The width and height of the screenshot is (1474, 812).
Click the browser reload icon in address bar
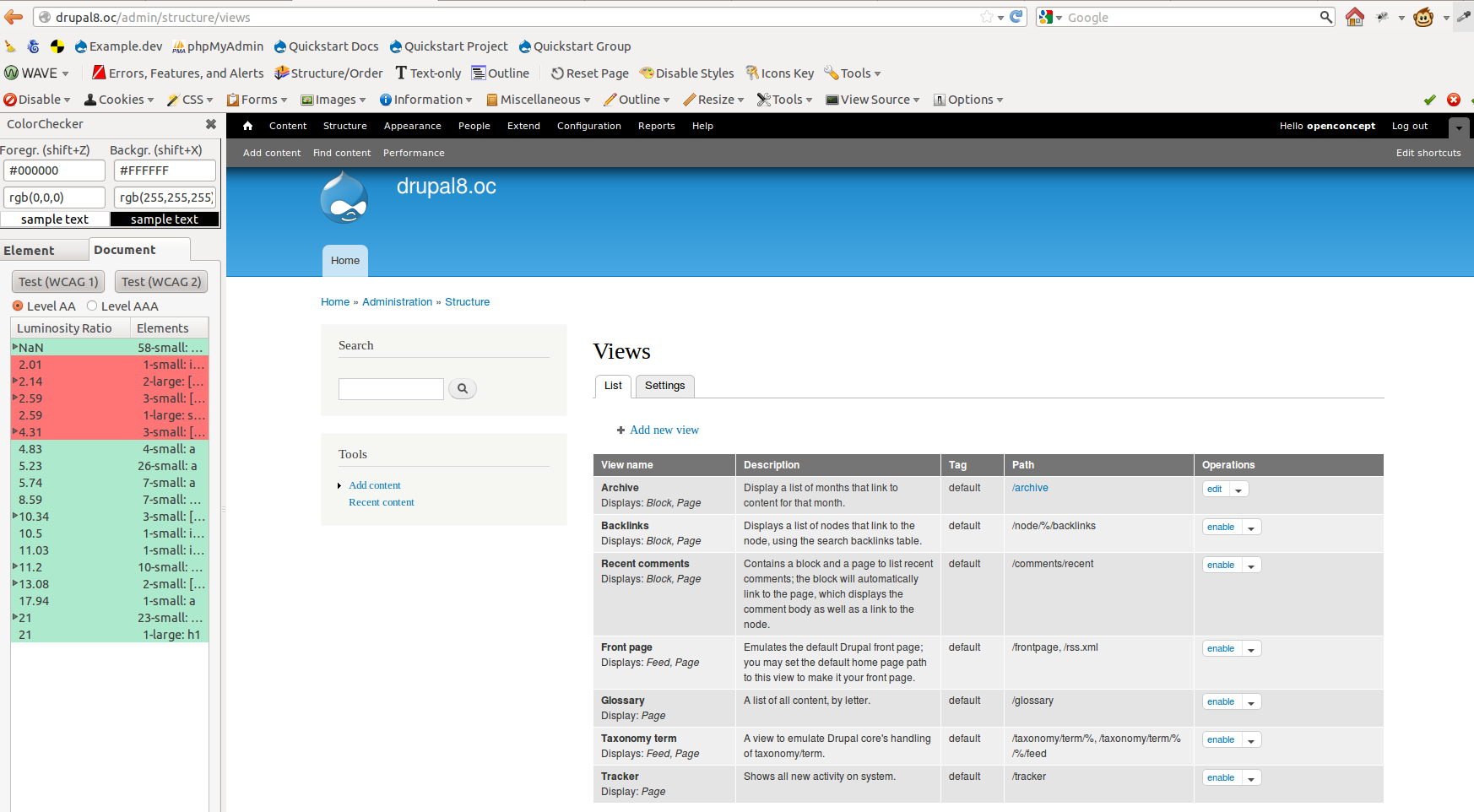coord(1016,17)
